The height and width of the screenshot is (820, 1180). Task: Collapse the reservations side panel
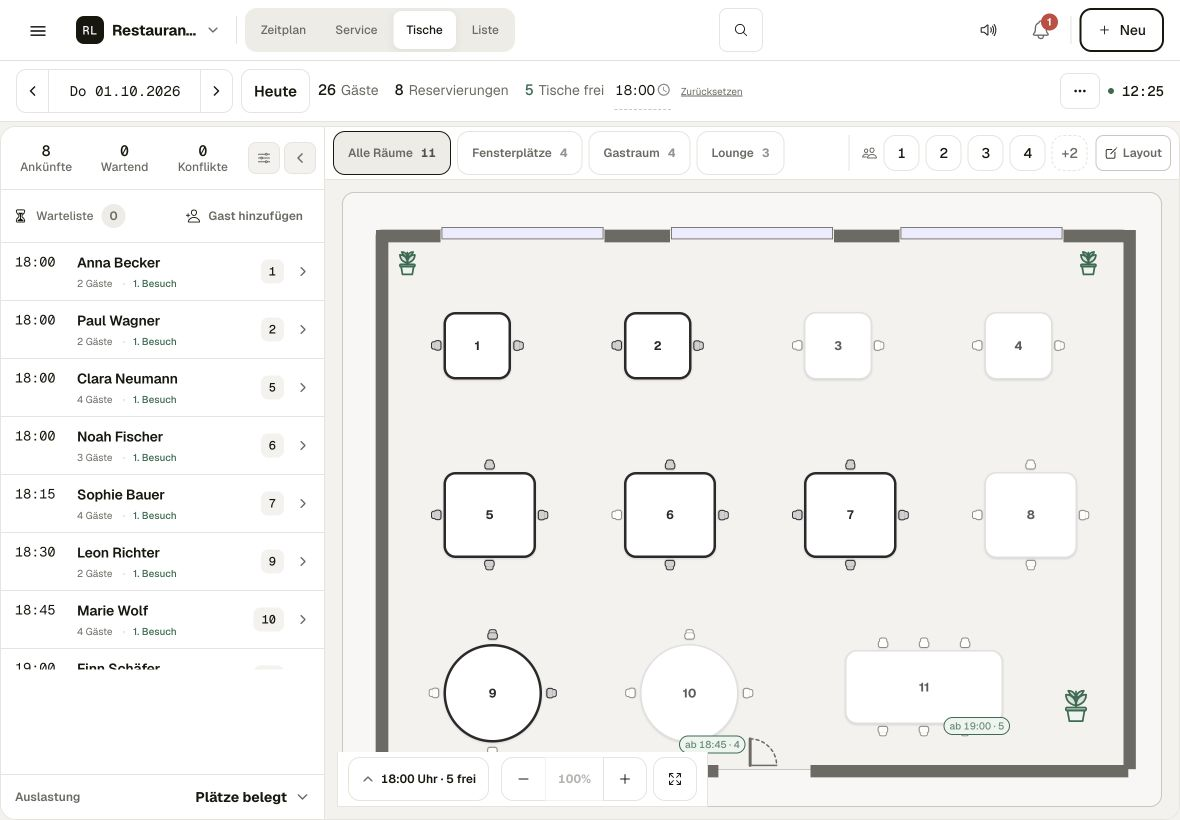coord(300,158)
